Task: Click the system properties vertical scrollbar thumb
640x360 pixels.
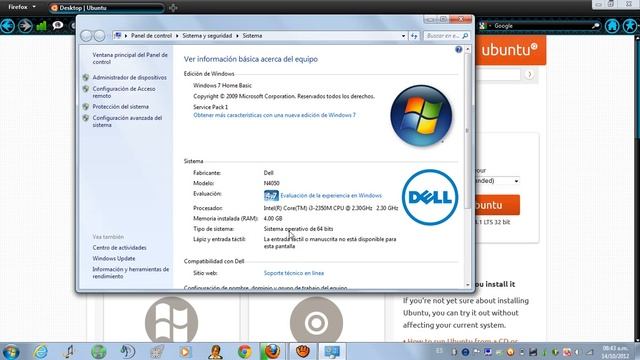Action: point(467,131)
